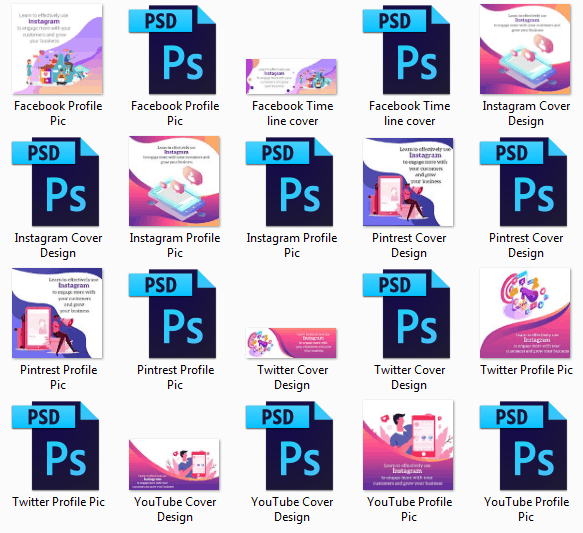Screen dimensions: 583x533
Task: Select the YouTube Profile Pic PSD file
Action: pyautogui.click(x=524, y=445)
